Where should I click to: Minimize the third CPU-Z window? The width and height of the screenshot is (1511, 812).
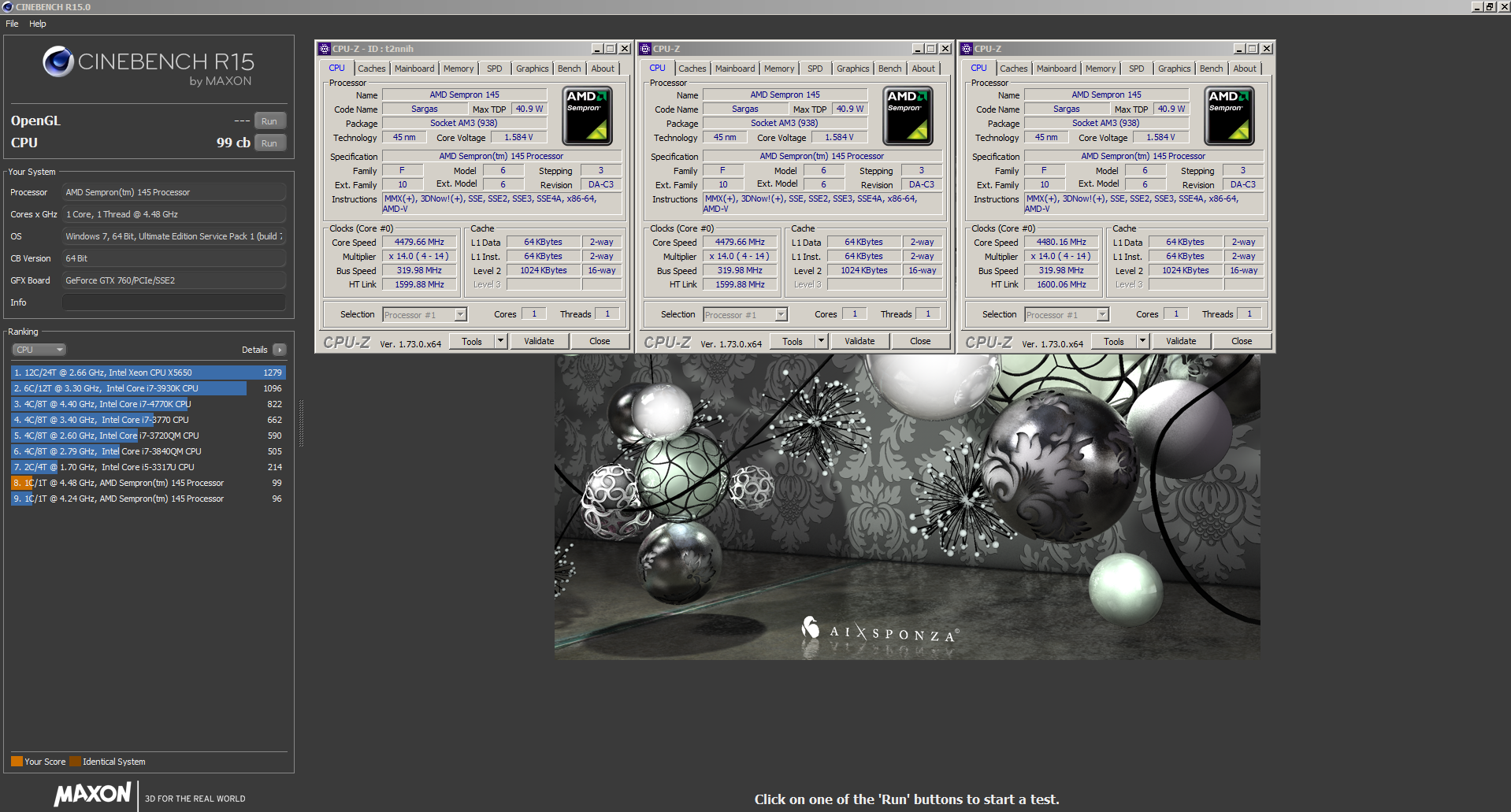[1239, 49]
